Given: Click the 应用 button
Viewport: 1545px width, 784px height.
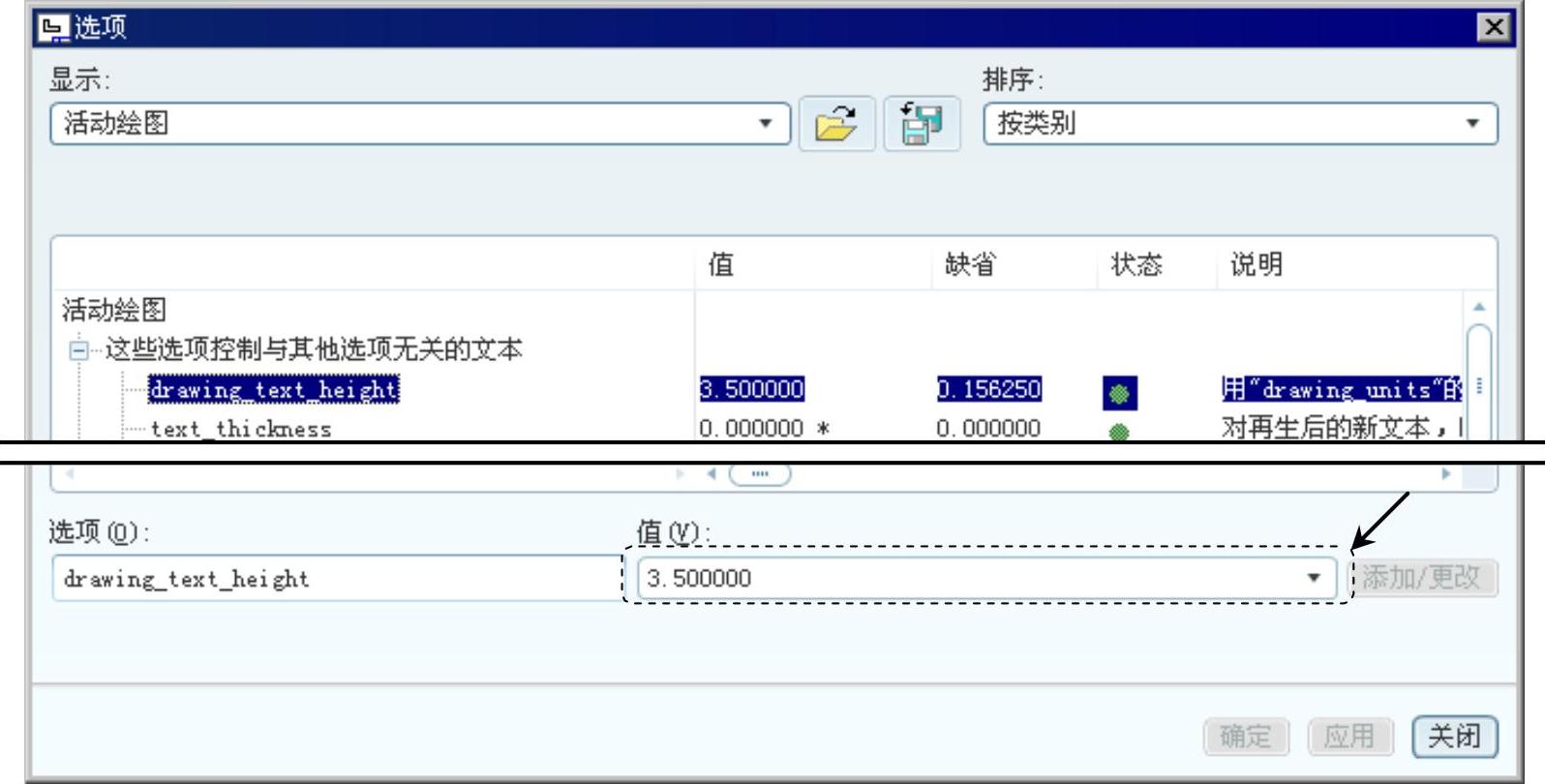Looking at the screenshot, I should tap(1349, 737).
